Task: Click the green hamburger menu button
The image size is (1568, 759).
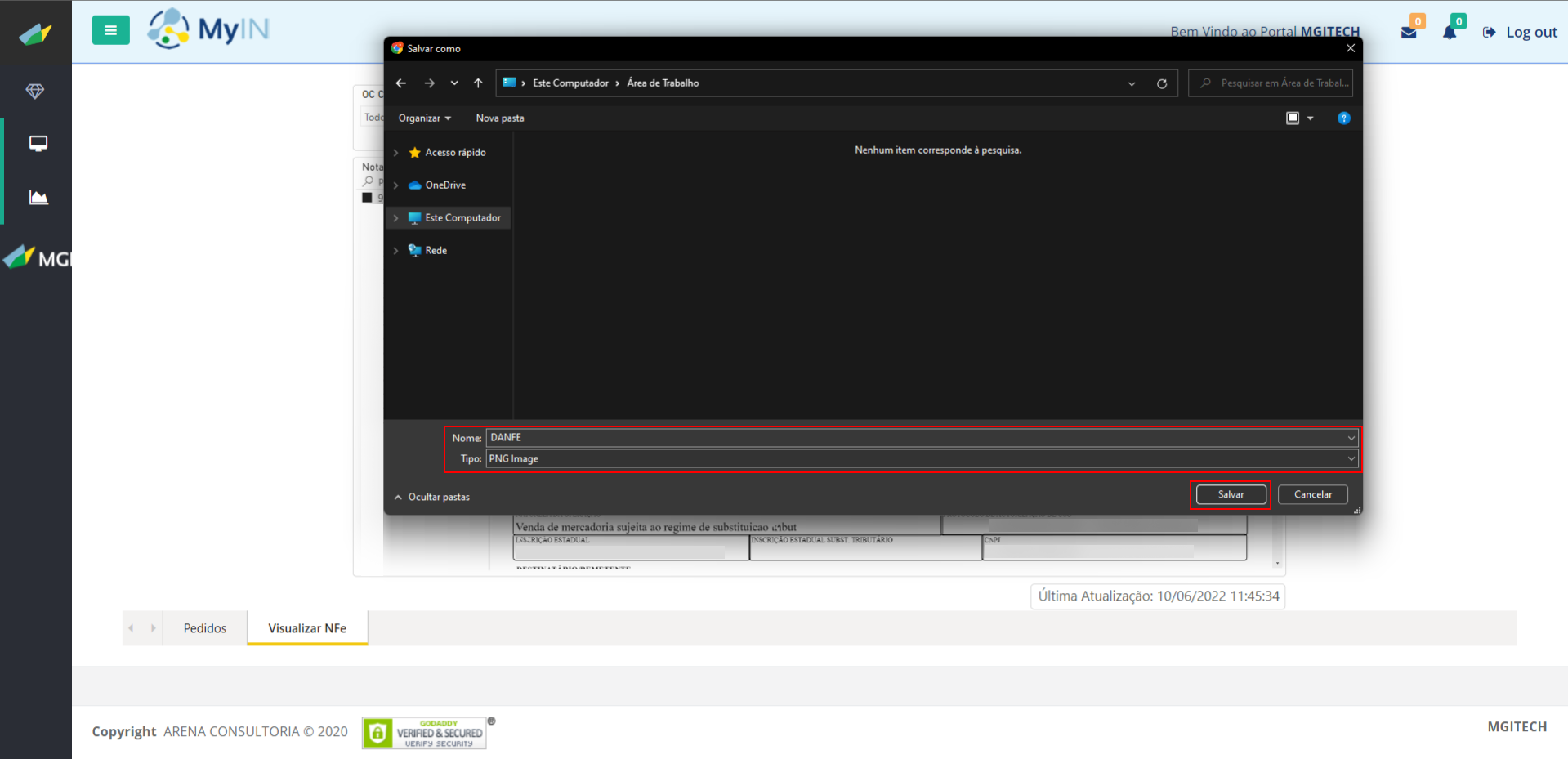Action: click(x=110, y=30)
